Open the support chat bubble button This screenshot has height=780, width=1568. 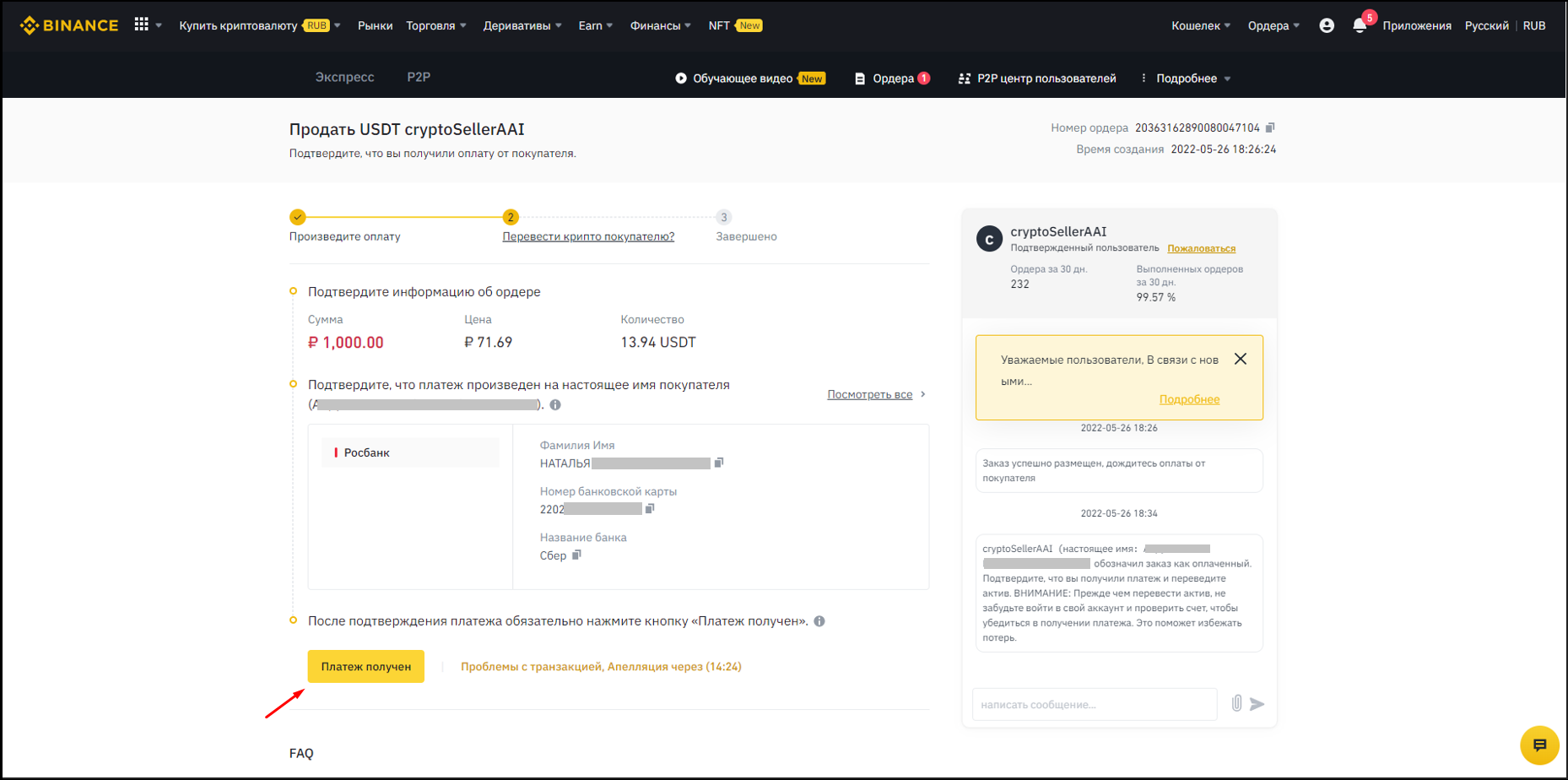tap(1539, 745)
